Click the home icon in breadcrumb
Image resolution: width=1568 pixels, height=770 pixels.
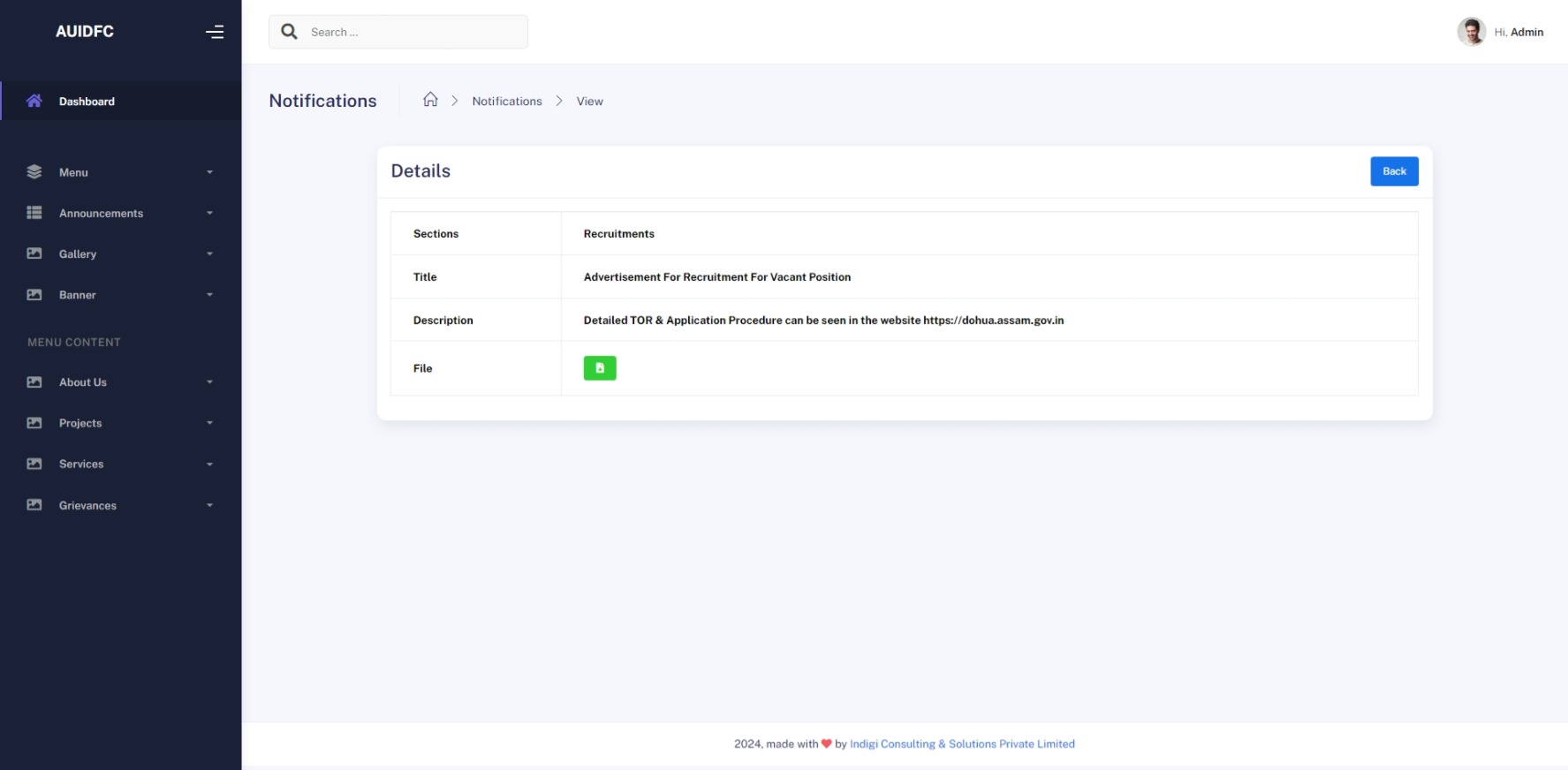click(x=430, y=100)
